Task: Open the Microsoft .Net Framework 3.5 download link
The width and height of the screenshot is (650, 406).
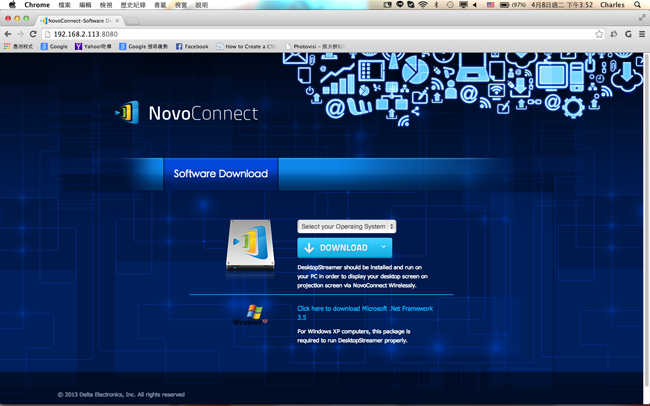Action: (x=365, y=313)
